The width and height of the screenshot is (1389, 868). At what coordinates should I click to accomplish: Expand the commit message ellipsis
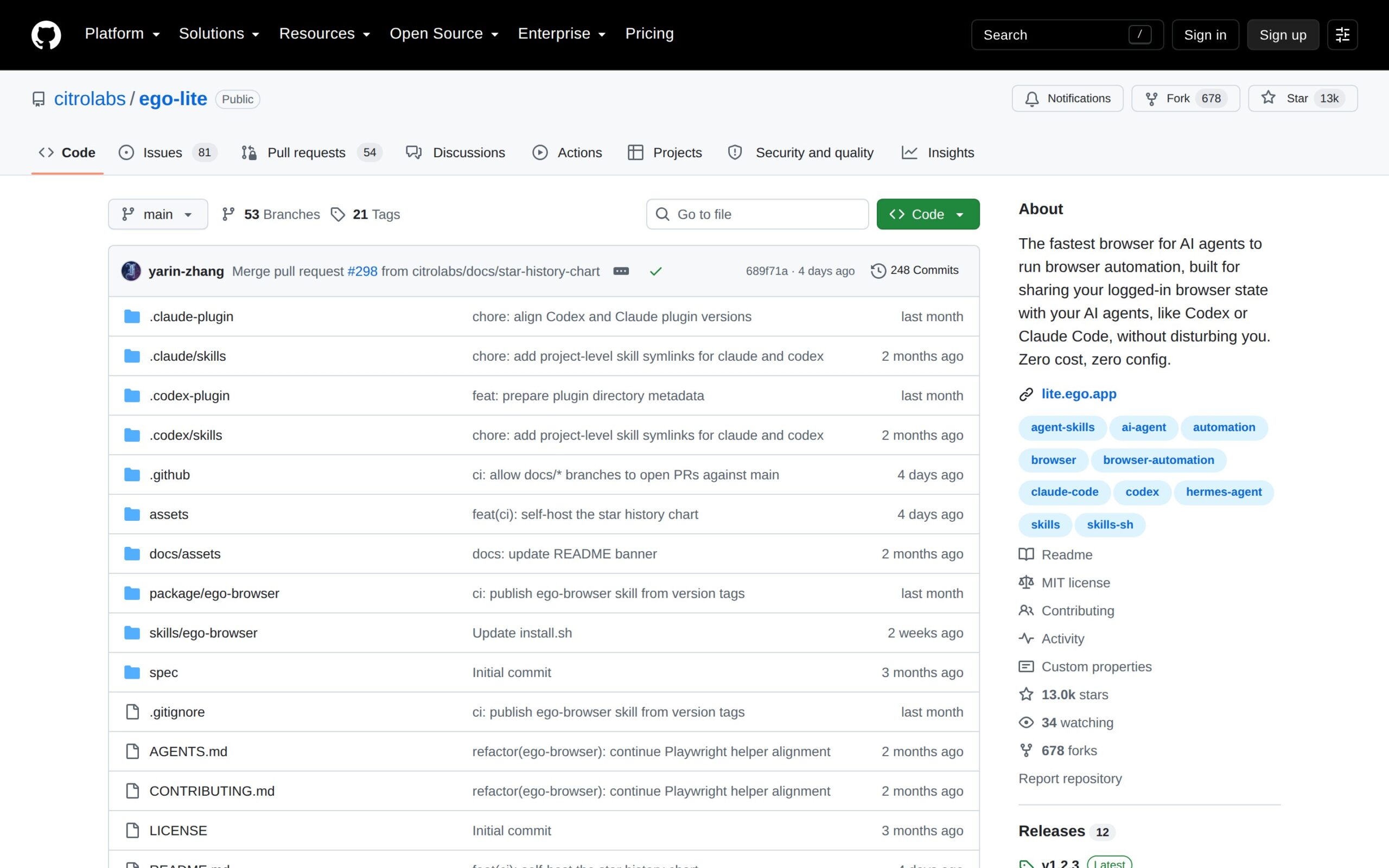click(621, 271)
